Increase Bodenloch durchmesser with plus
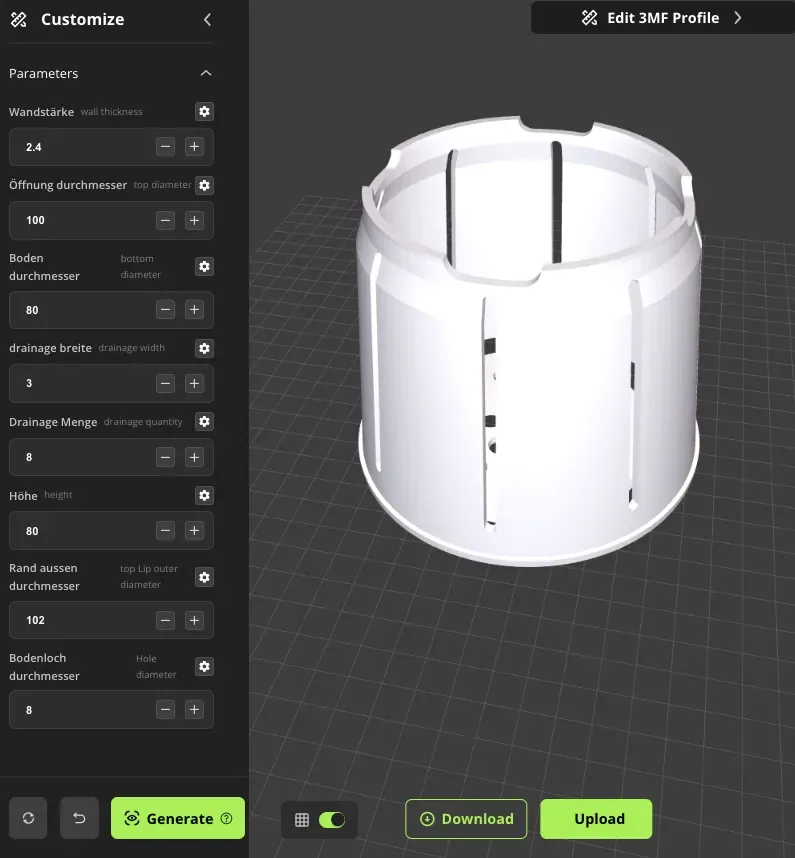This screenshot has width=795, height=858. 194,710
